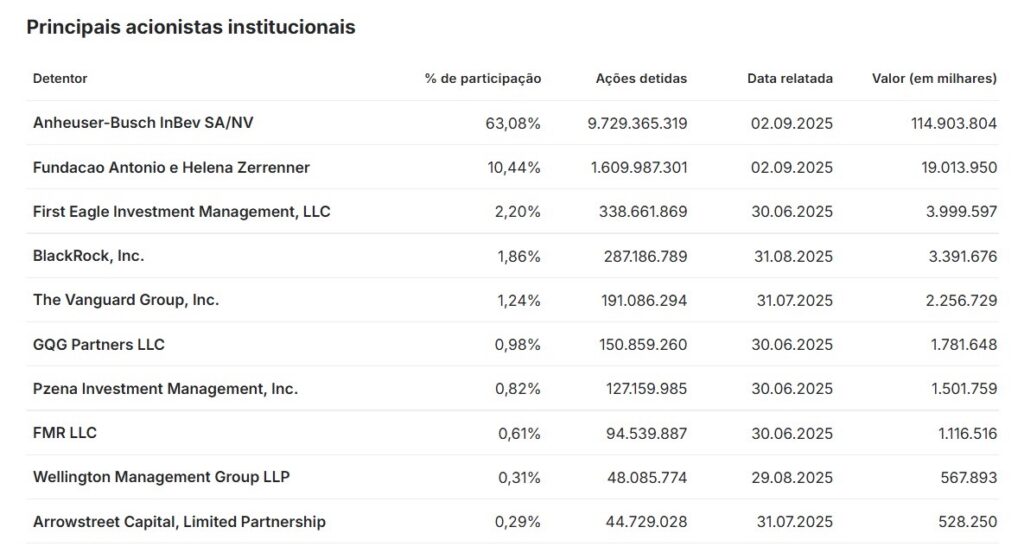Click the Data relatada column header
This screenshot has height=559, width=1024.
(790, 78)
